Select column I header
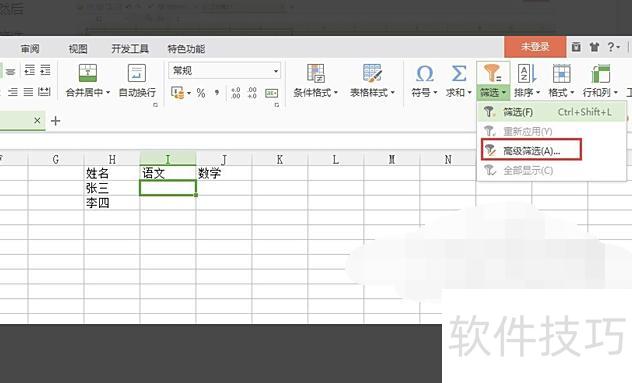The width and height of the screenshot is (632, 383). 168,160
